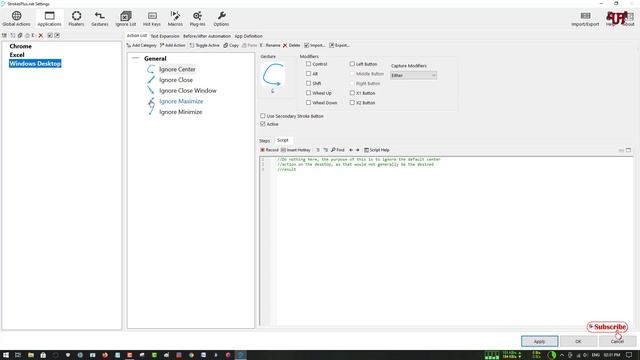The width and height of the screenshot is (640, 360).
Task: Open the Windows Start menu
Action: [x=6, y=355]
